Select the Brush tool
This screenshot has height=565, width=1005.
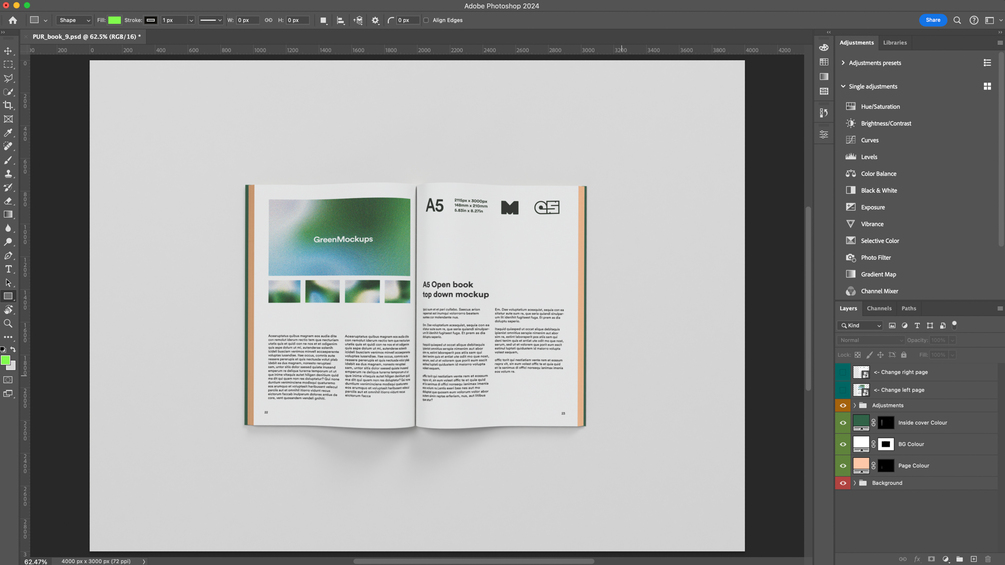[8, 160]
